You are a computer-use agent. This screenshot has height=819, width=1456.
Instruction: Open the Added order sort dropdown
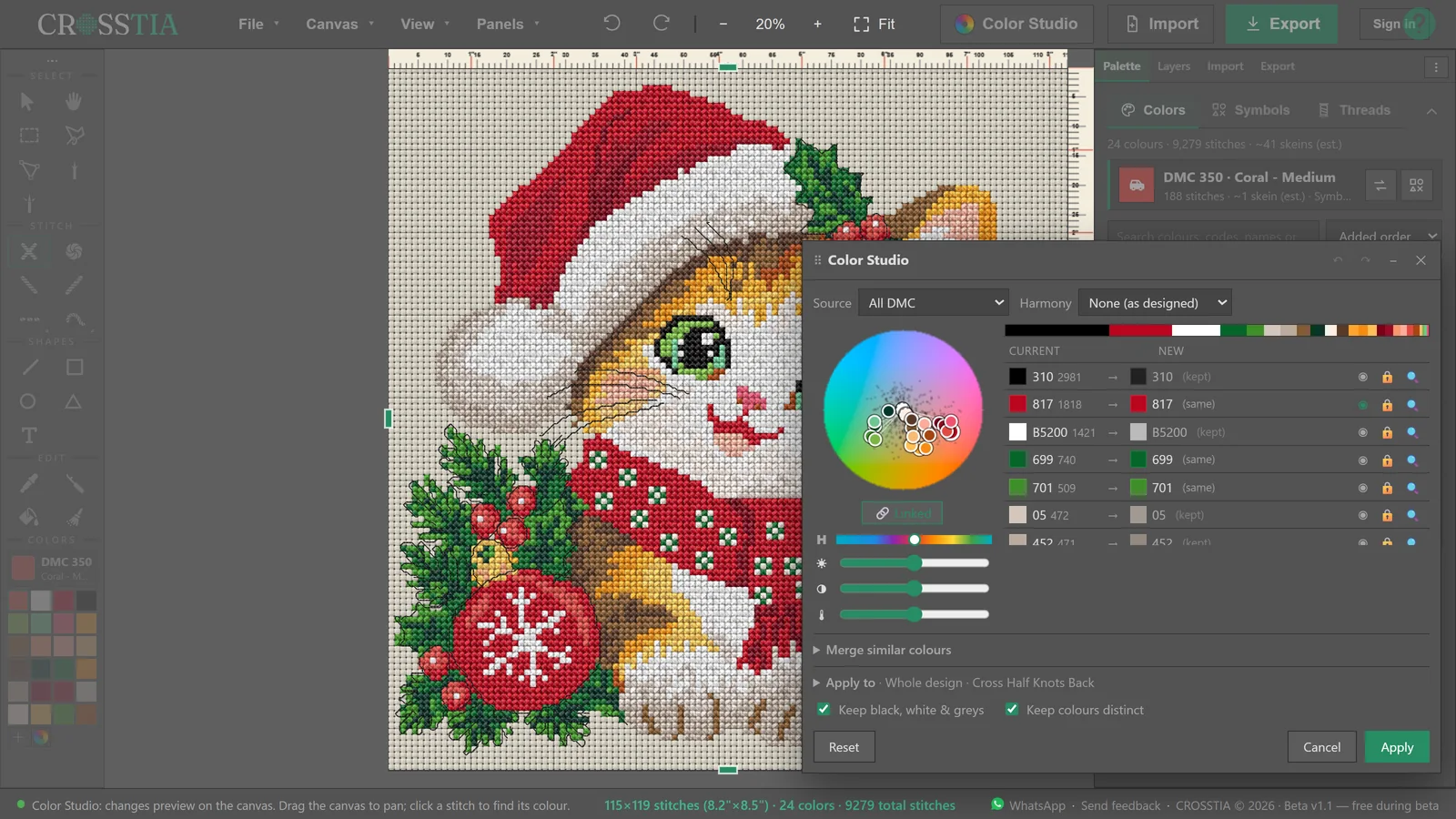(x=1384, y=235)
